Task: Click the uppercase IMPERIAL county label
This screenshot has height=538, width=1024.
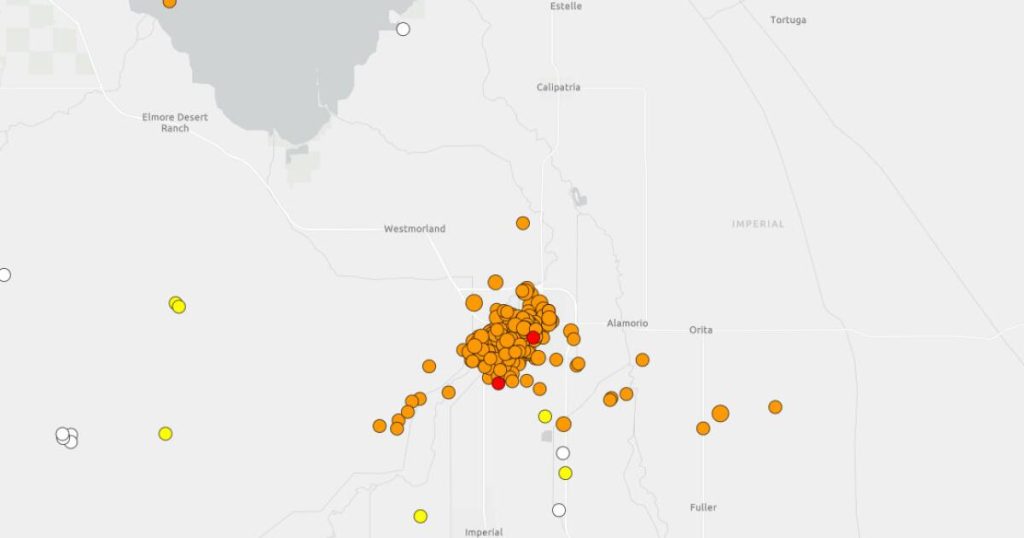Action: coord(758,224)
